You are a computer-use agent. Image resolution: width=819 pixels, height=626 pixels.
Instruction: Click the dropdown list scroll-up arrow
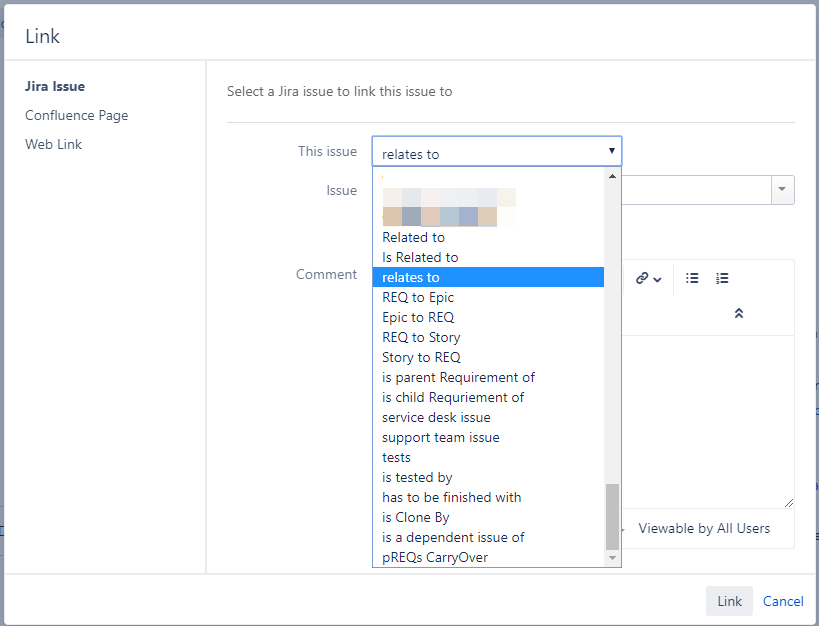612,176
